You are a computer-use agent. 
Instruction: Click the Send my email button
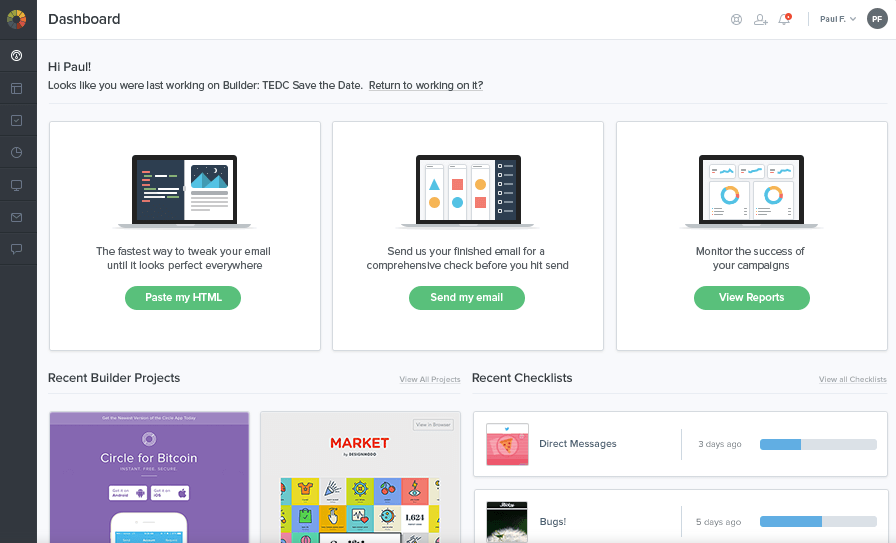[467, 297]
